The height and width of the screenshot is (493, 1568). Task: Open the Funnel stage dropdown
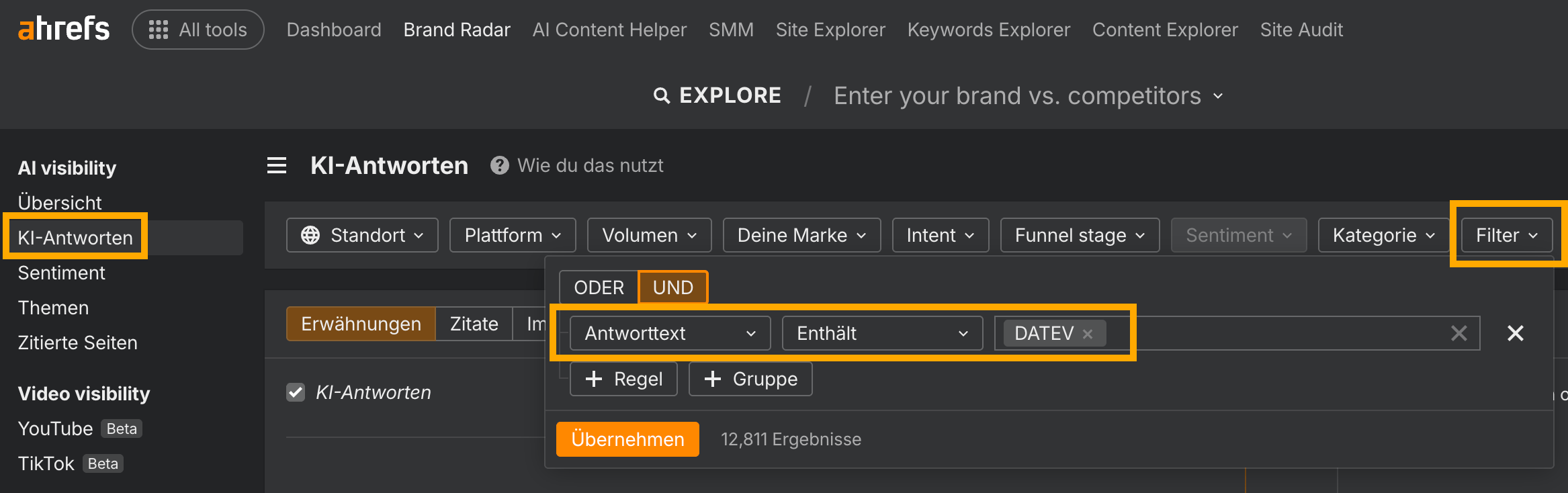tap(1080, 235)
